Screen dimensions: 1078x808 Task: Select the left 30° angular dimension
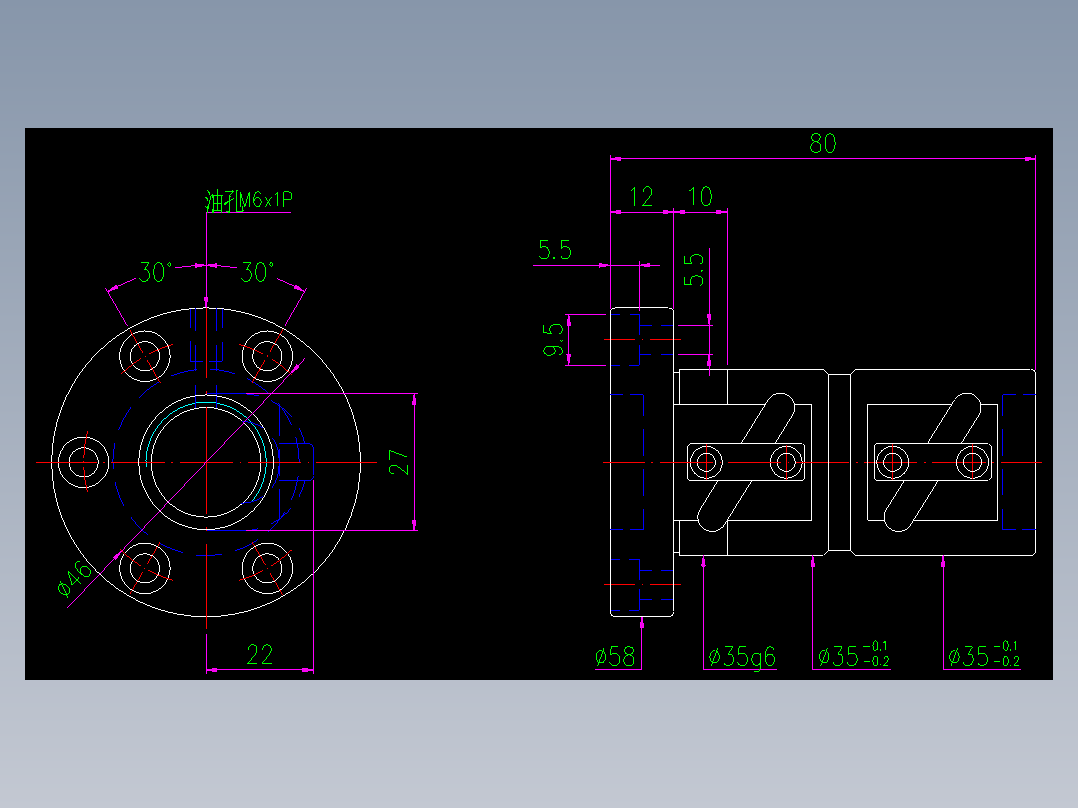(x=155, y=269)
